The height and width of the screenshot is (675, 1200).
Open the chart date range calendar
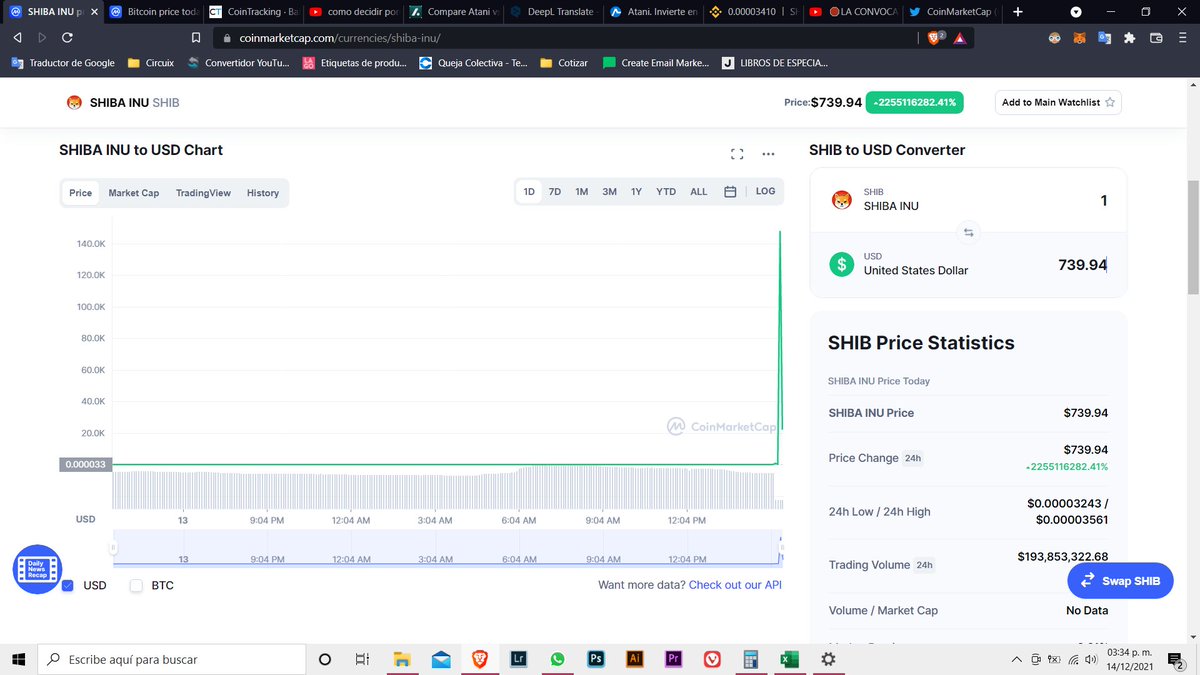pos(730,191)
